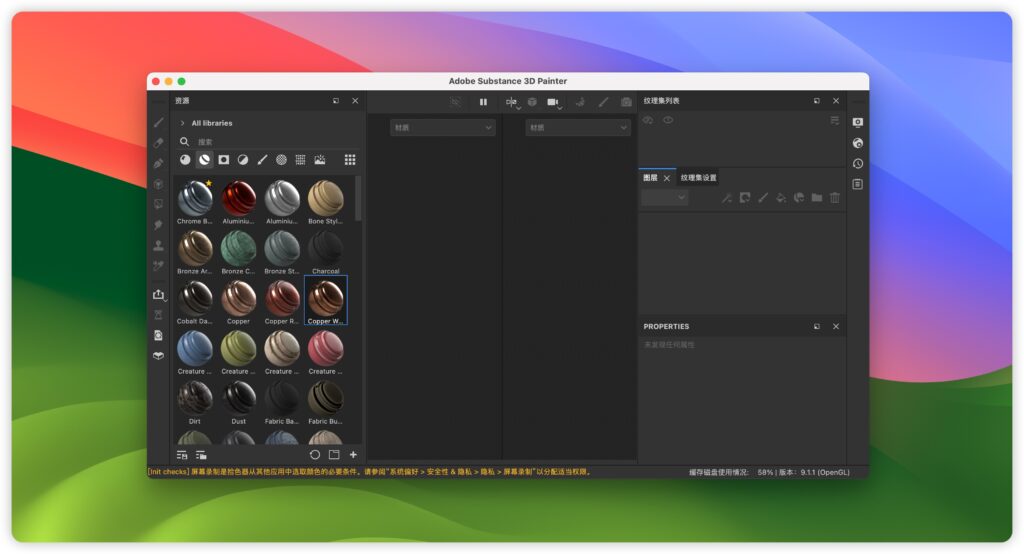This screenshot has width=1024, height=554.
Task: Filter assets by Environment maps icon
Action: click(x=319, y=159)
